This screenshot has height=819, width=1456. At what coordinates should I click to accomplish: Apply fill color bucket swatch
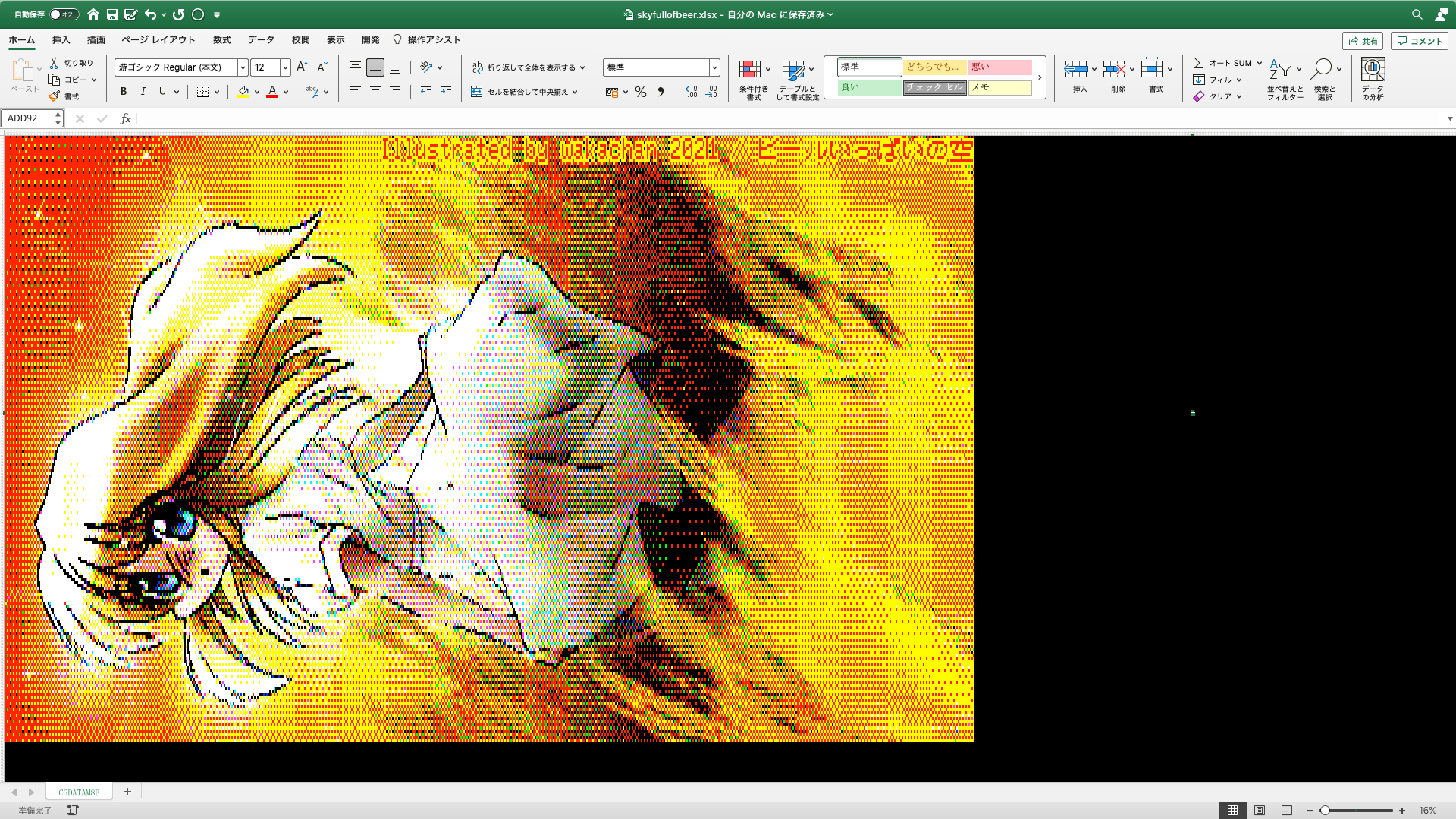[x=243, y=92]
